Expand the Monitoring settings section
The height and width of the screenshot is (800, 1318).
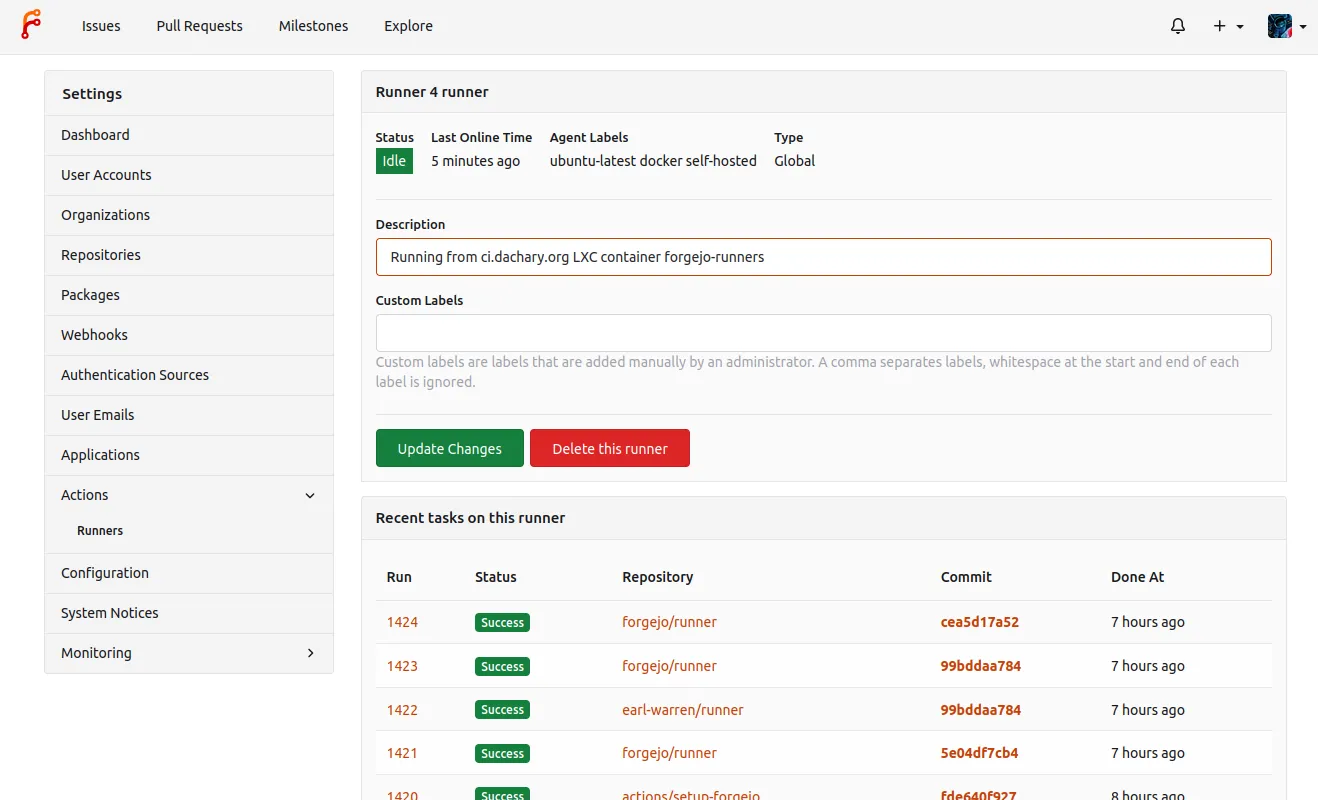309,653
